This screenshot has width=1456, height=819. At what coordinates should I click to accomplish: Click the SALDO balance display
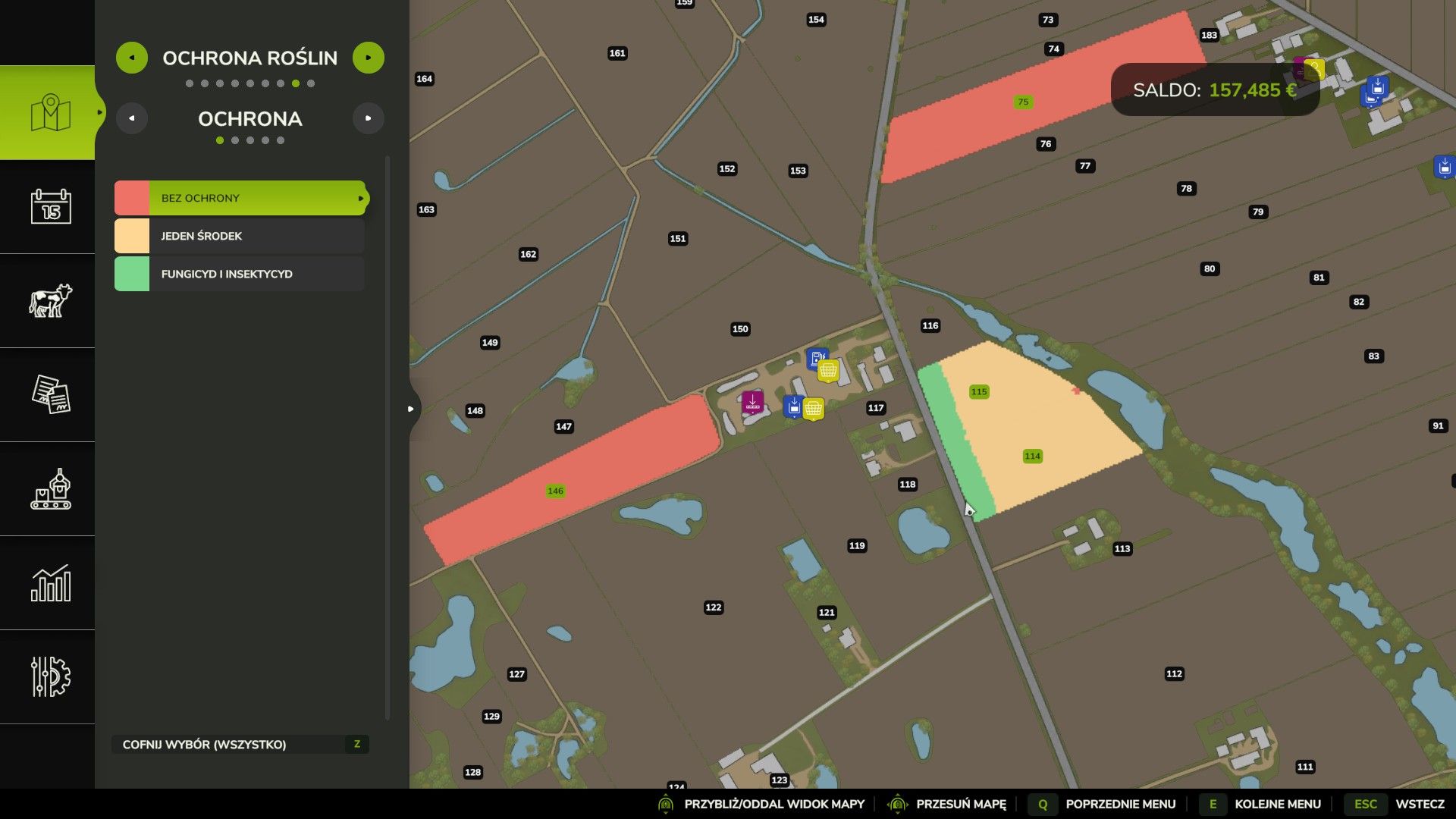click(x=1215, y=90)
